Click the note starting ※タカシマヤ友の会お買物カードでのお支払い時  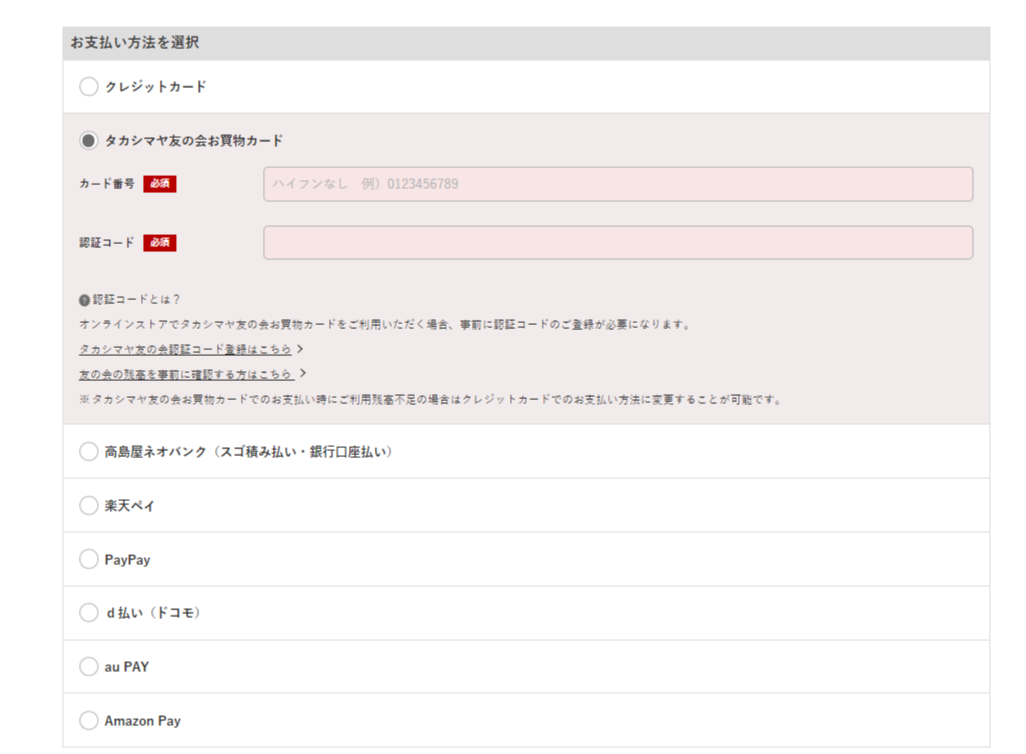tap(431, 399)
